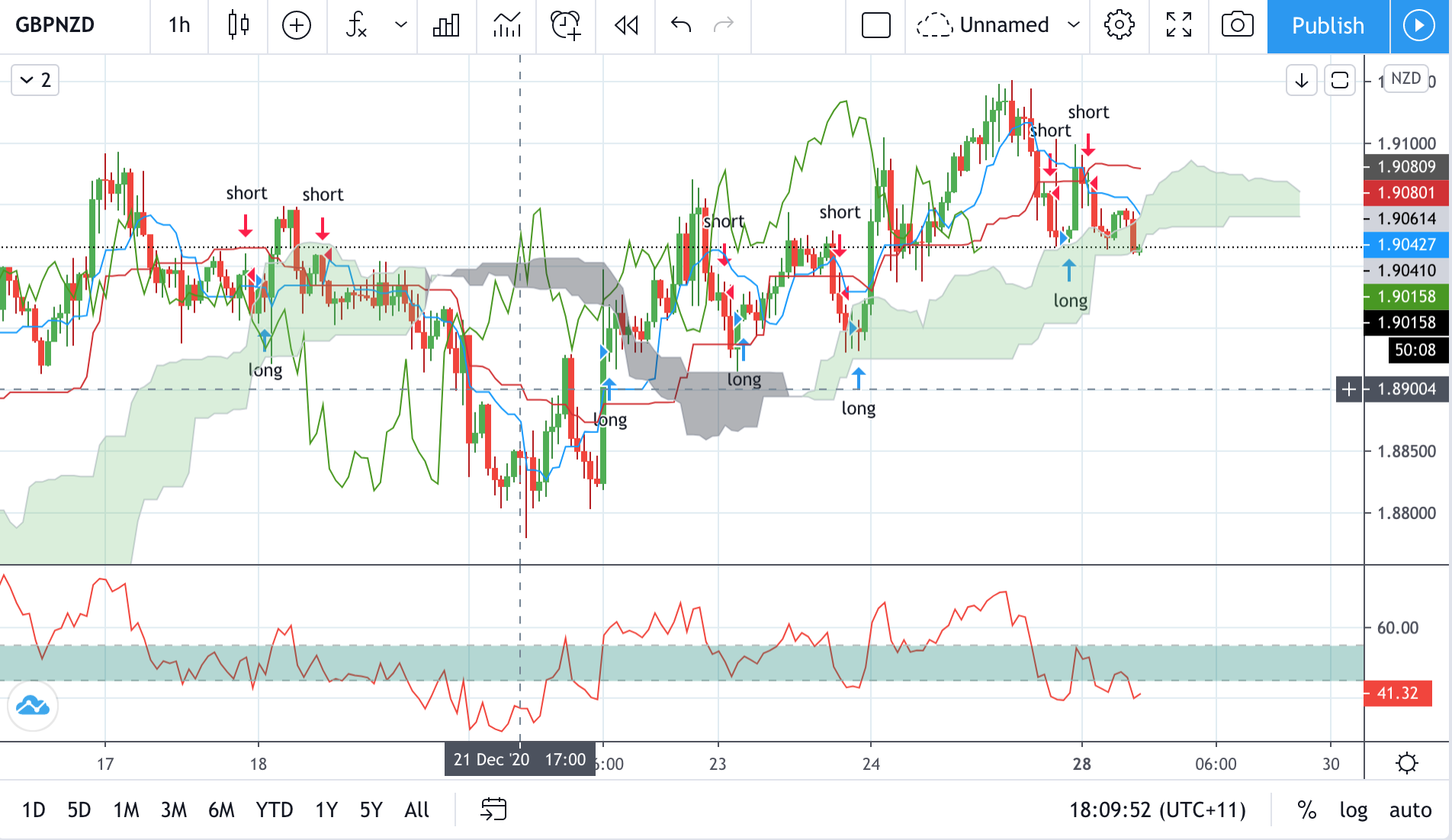Open candlestick chart style selector
This screenshot has width=1452, height=840.
[238, 25]
